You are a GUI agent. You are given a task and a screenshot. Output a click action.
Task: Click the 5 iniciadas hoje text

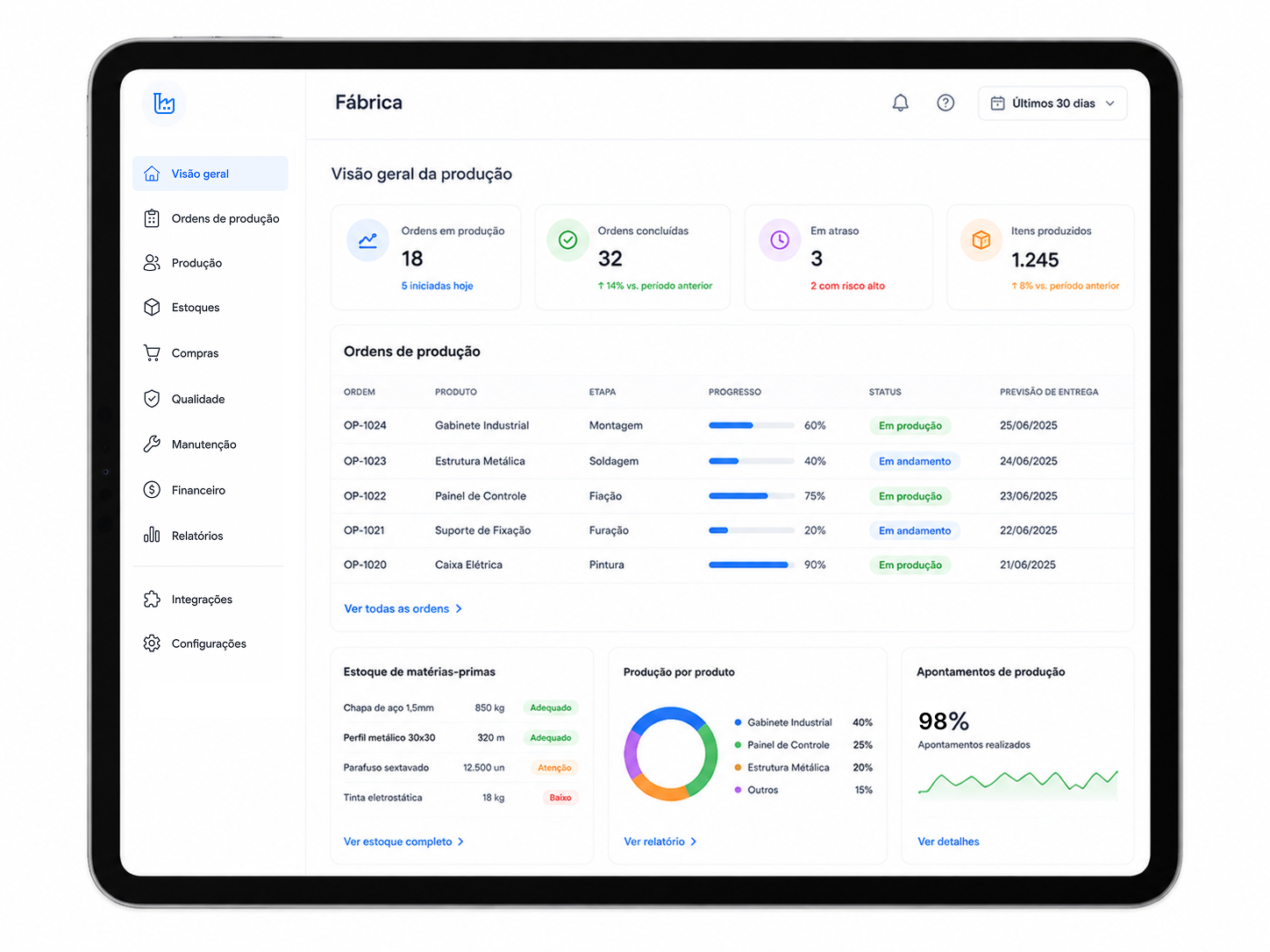[437, 286]
